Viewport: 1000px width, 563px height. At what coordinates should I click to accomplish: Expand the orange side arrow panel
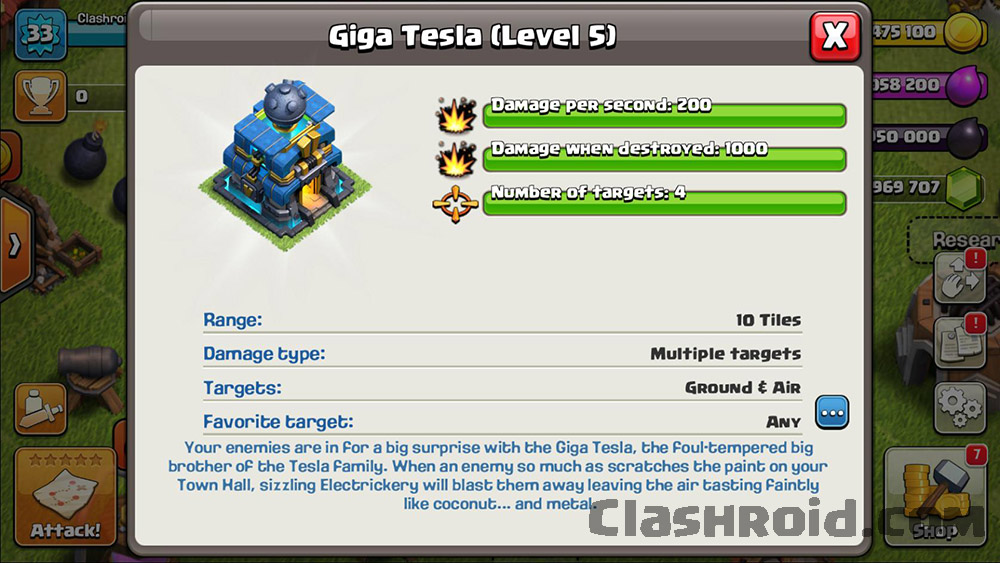click(x=15, y=245)
